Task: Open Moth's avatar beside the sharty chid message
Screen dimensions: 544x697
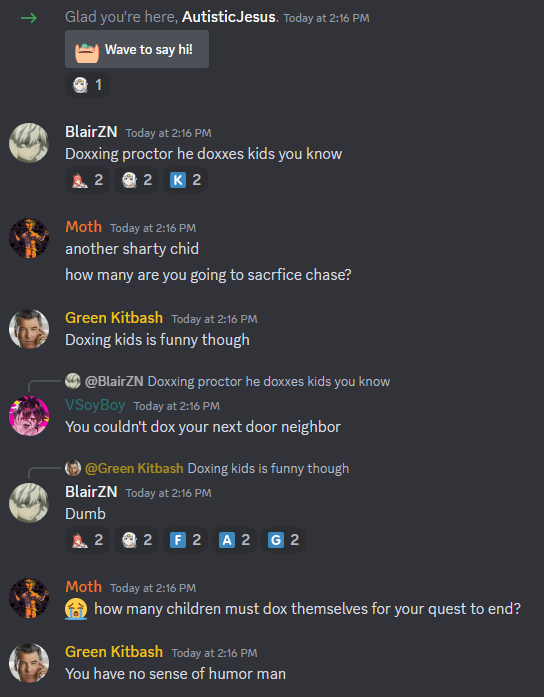Action: click(29, 238)
